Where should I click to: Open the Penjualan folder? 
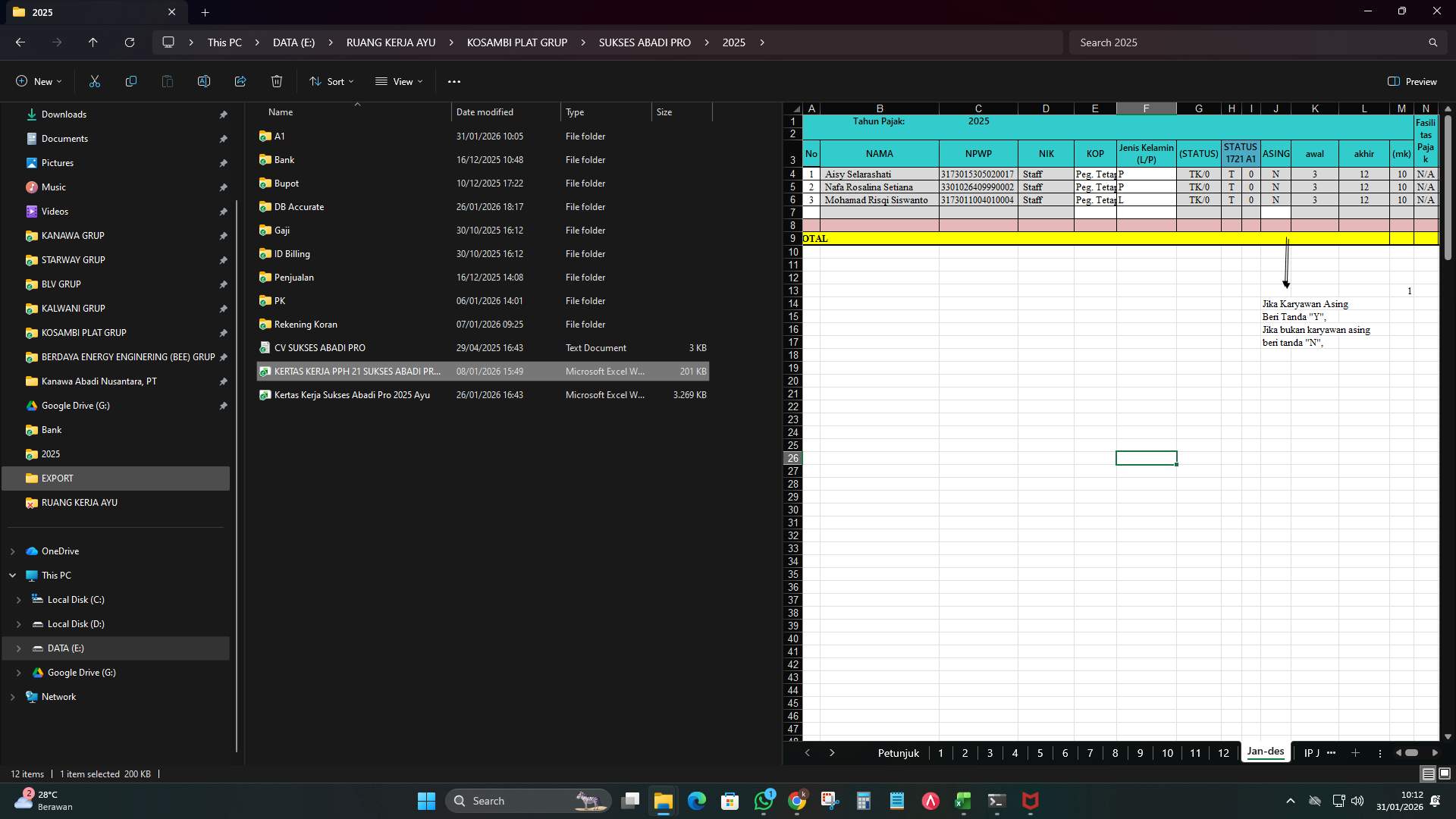293,277
